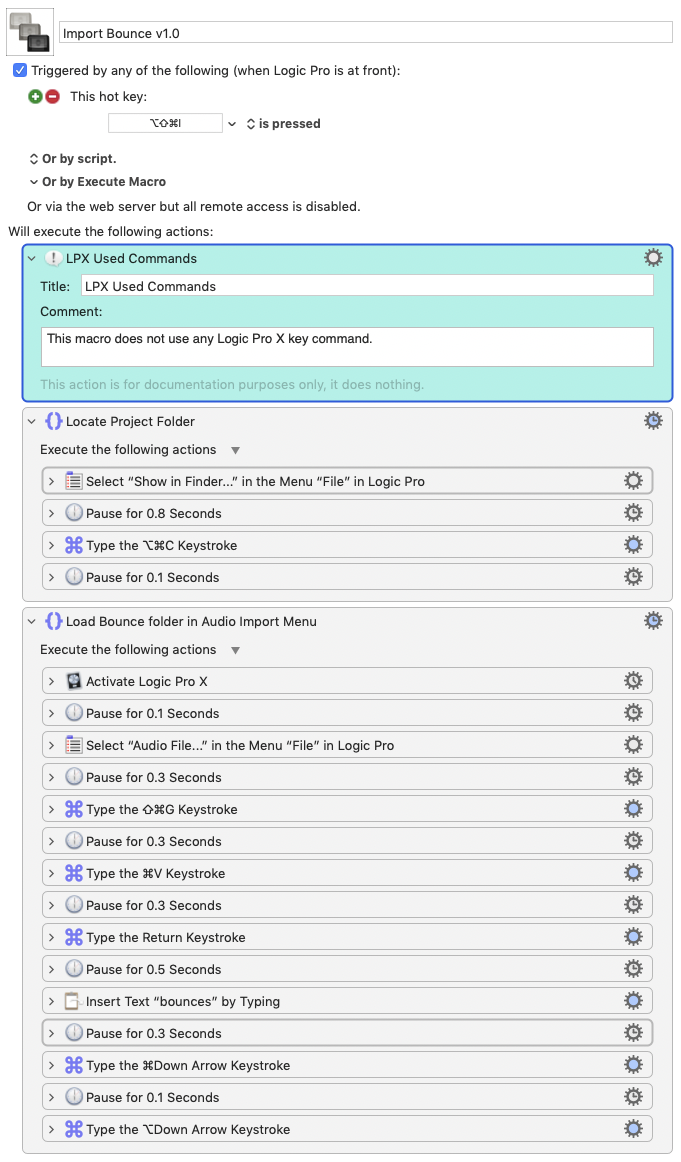Click command icon of ⌥Down Arrow Keystroke action

pyautogui.click(x=73, y=1129)
